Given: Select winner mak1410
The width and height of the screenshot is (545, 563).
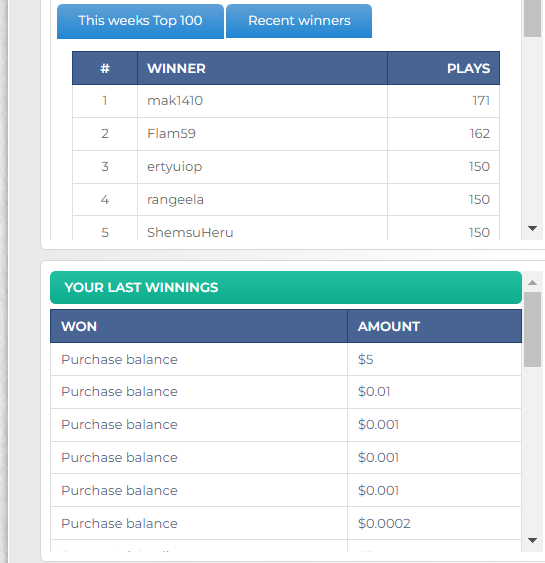Looking at the screenshot, I should 175,101.
